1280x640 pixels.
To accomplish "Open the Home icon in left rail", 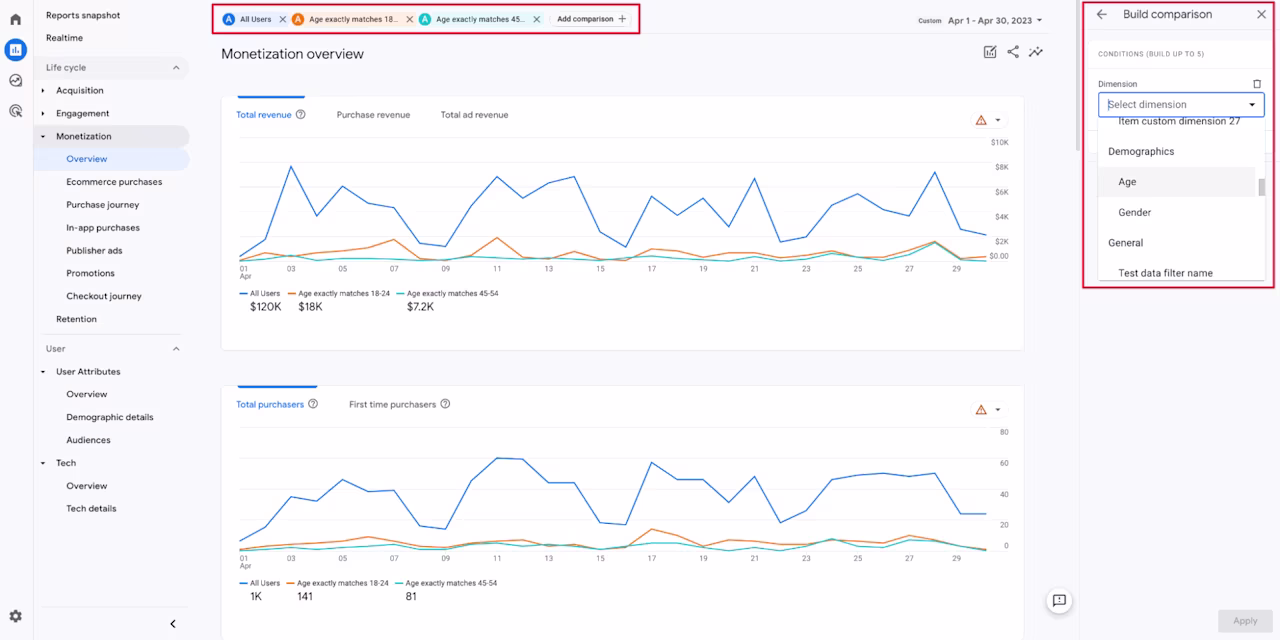I will [x=15, y=19].
